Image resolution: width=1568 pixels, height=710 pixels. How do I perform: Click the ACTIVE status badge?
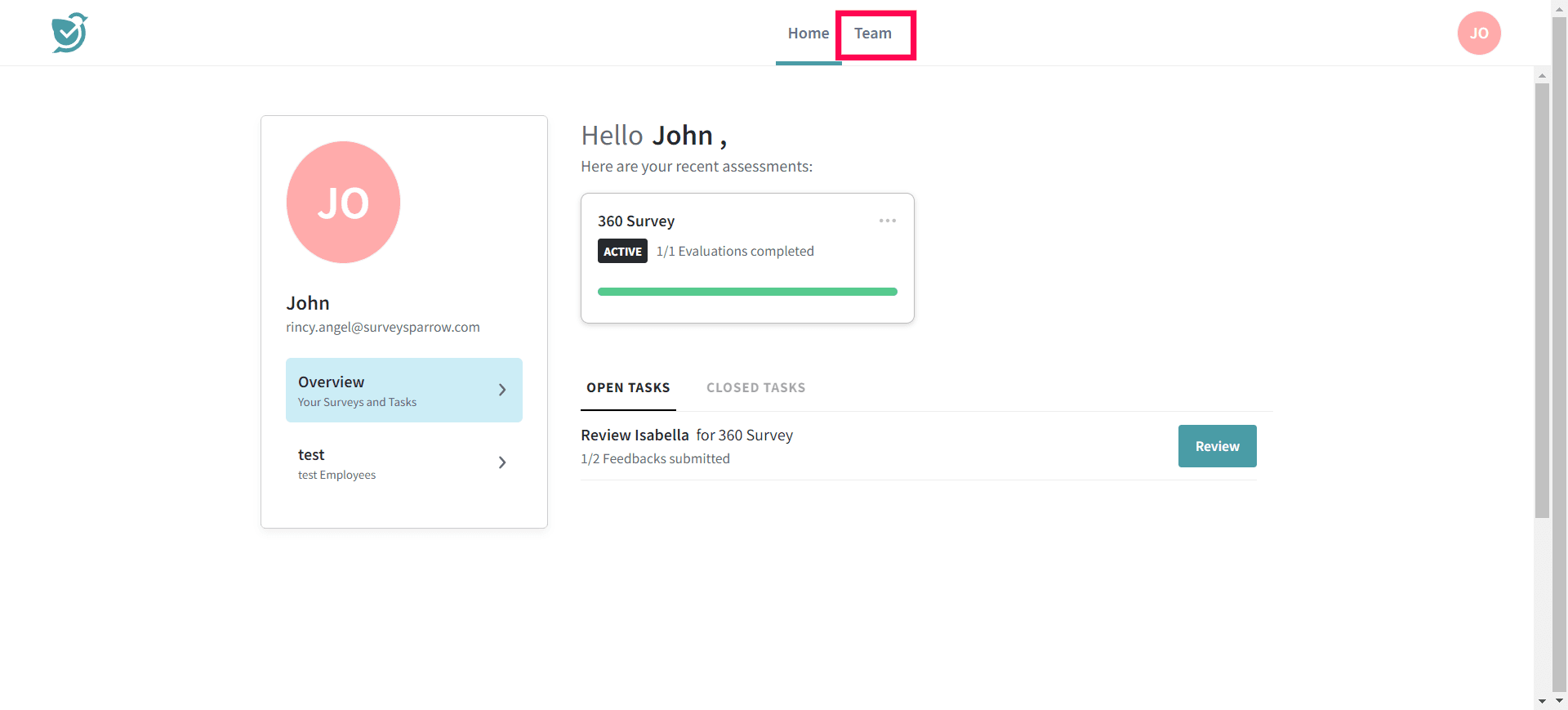(622, 252)
